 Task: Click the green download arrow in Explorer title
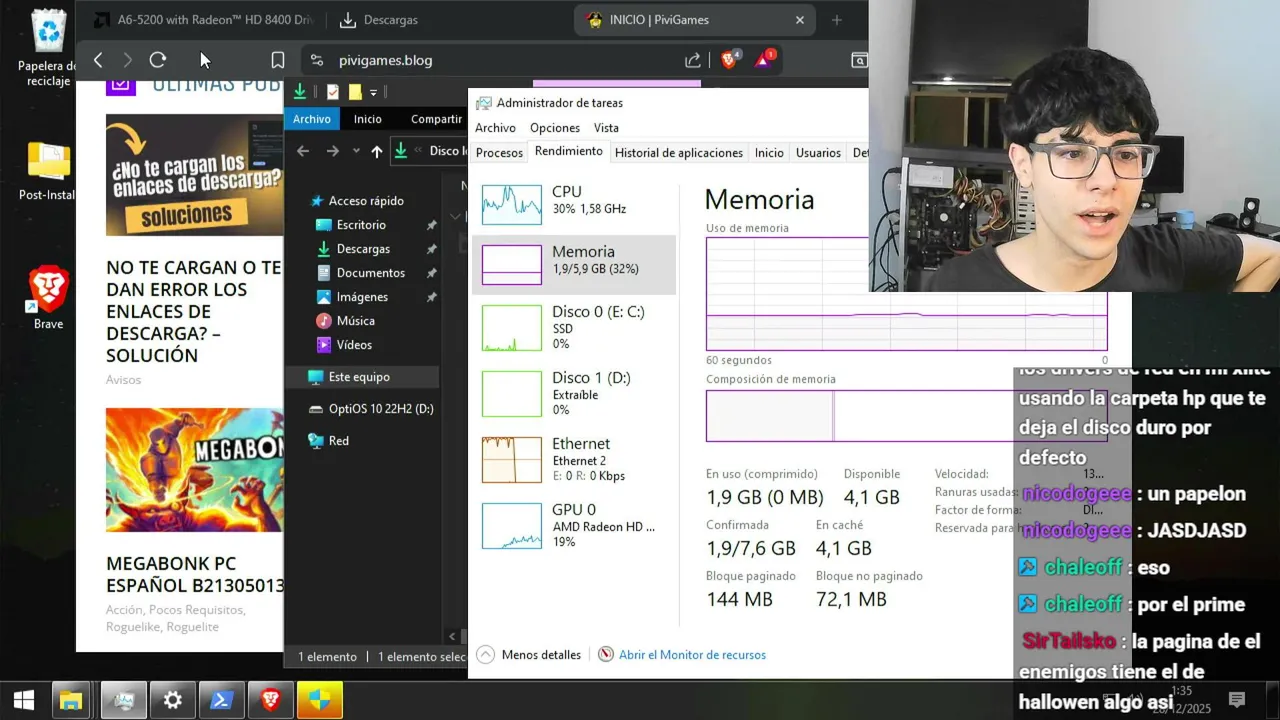(299, 92)
